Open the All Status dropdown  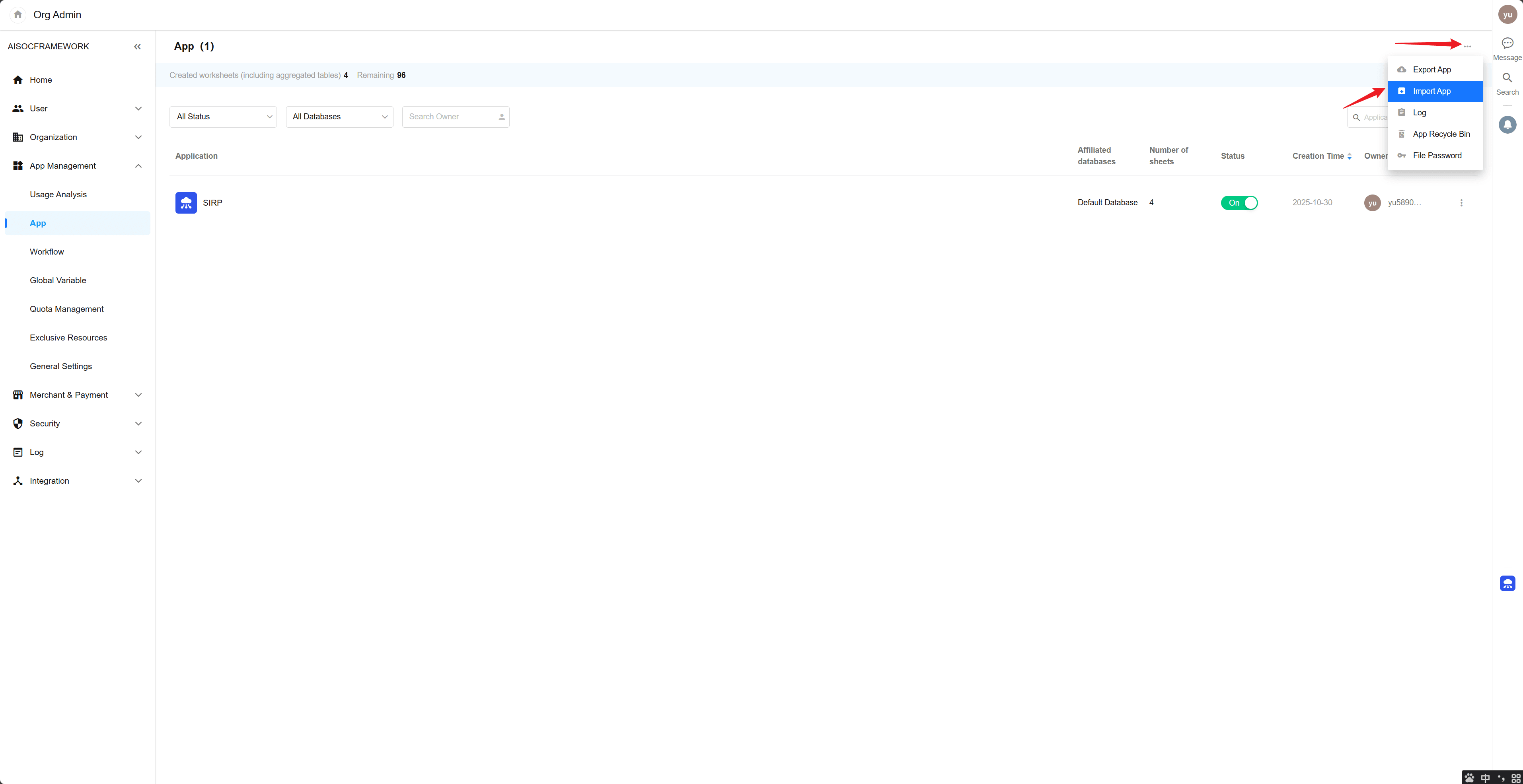pyautogui.click(x=223, y=117)
